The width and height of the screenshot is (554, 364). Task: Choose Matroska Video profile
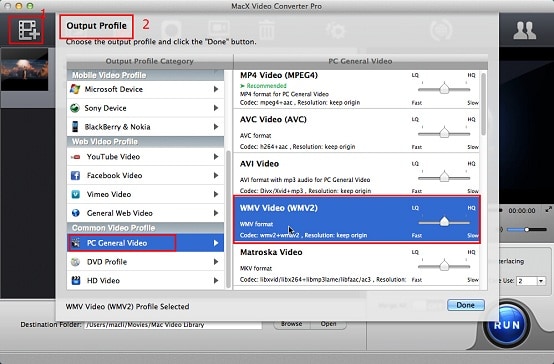pos(356,265)
